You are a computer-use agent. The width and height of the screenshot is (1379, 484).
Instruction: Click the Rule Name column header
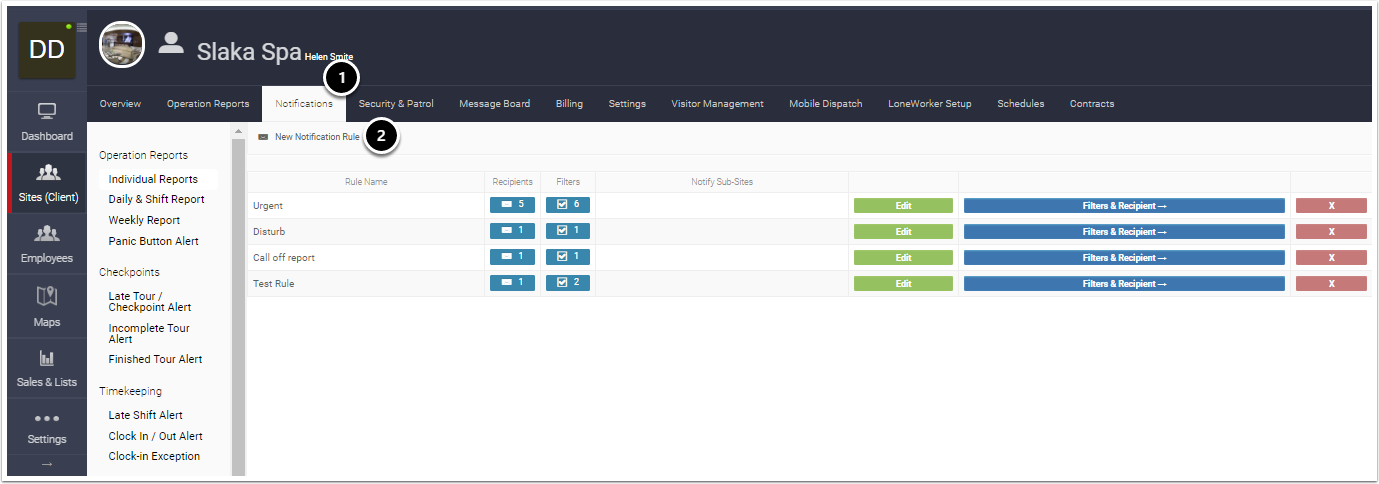click(366, 182)
